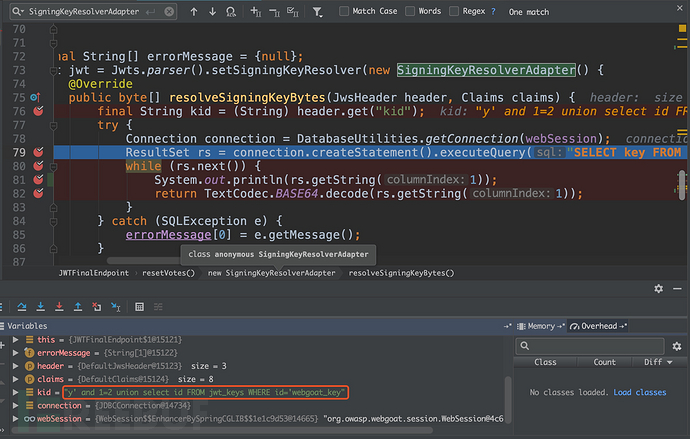Enable the Regex checkbox
Viewport: 690px width, 439px height.
point(455,12)
